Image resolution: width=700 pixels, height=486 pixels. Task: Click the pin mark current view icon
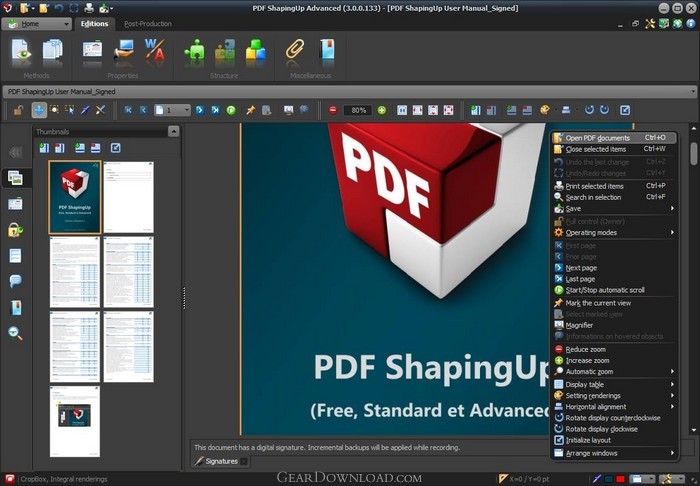coord(251,110)
